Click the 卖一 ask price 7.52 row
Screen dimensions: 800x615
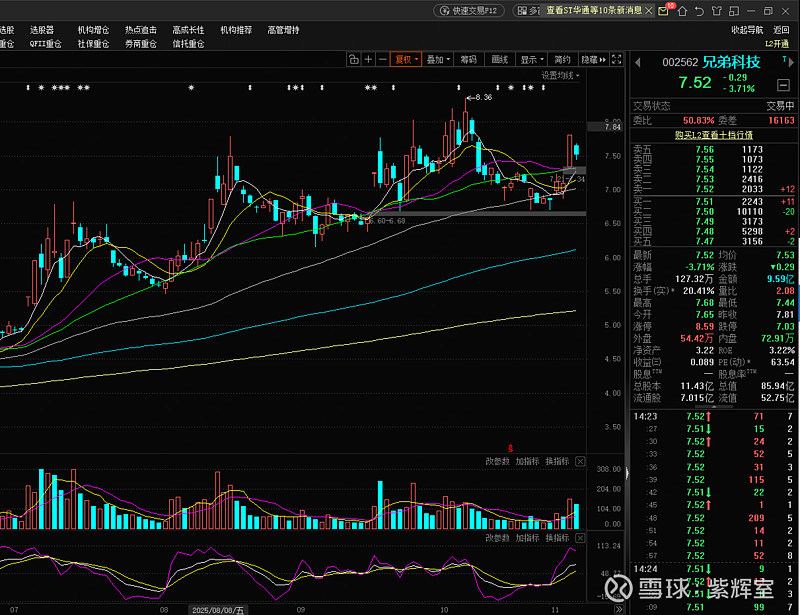pyautogui.click(x=714, y=189)
